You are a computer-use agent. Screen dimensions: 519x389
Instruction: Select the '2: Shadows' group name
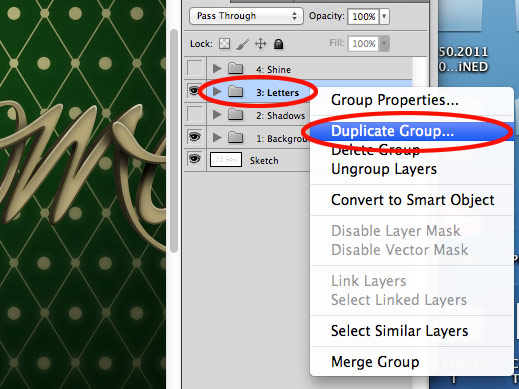point(280,115)
